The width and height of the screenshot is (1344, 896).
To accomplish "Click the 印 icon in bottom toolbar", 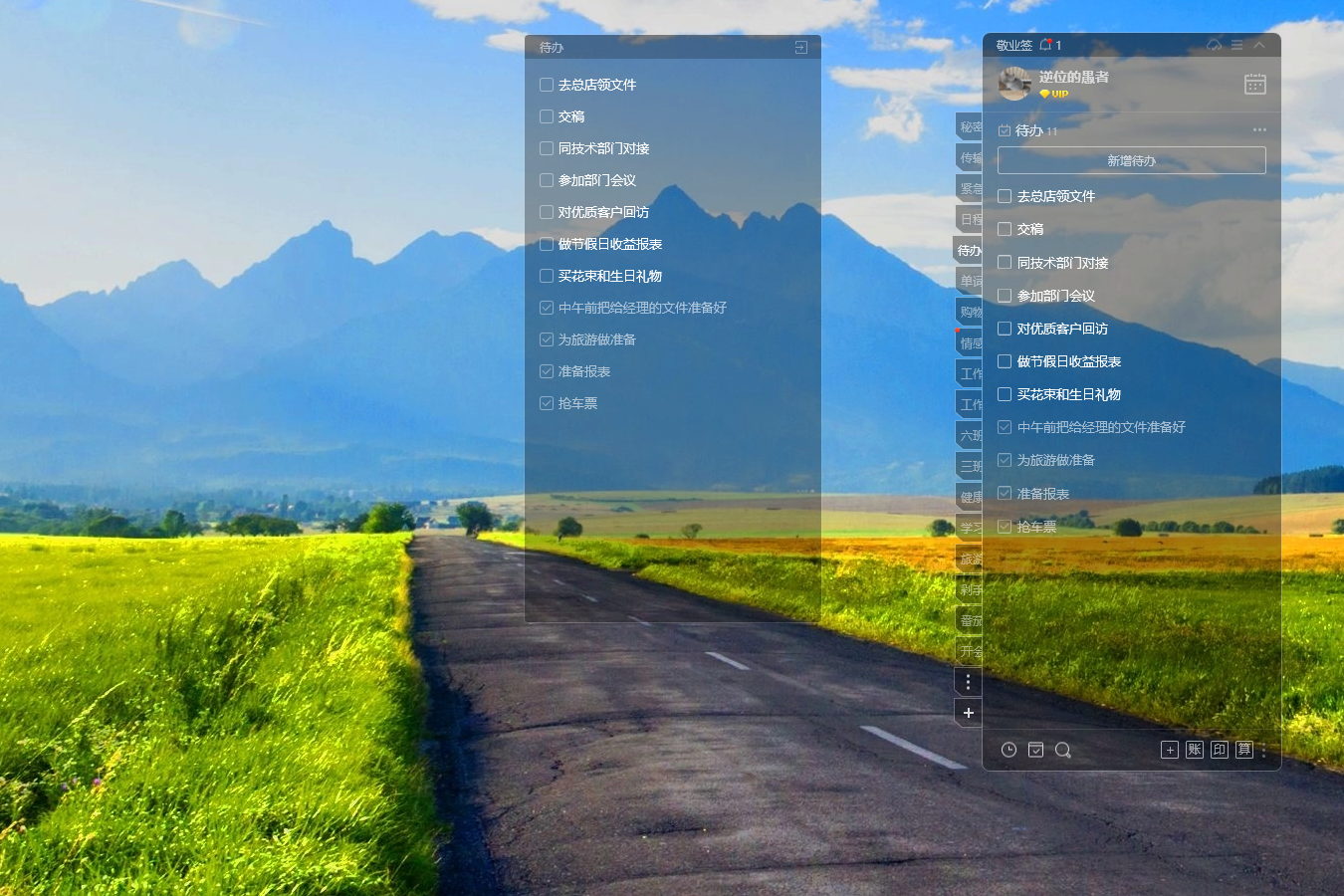I will tap(1220, 750).
